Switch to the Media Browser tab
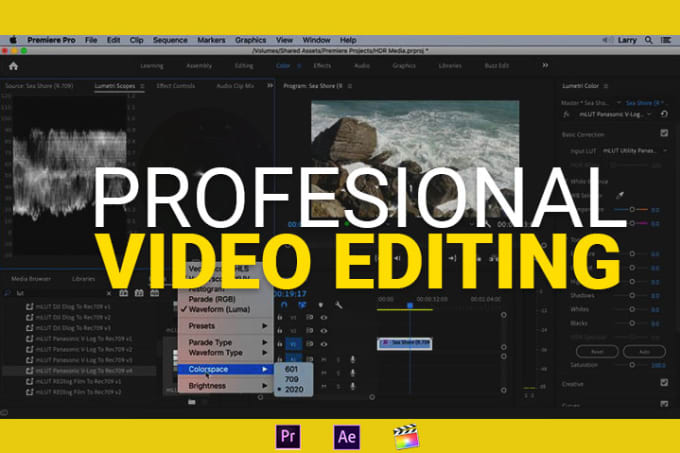Image resolution: width=680 pixels, height=453 pixels. point(31,279)
